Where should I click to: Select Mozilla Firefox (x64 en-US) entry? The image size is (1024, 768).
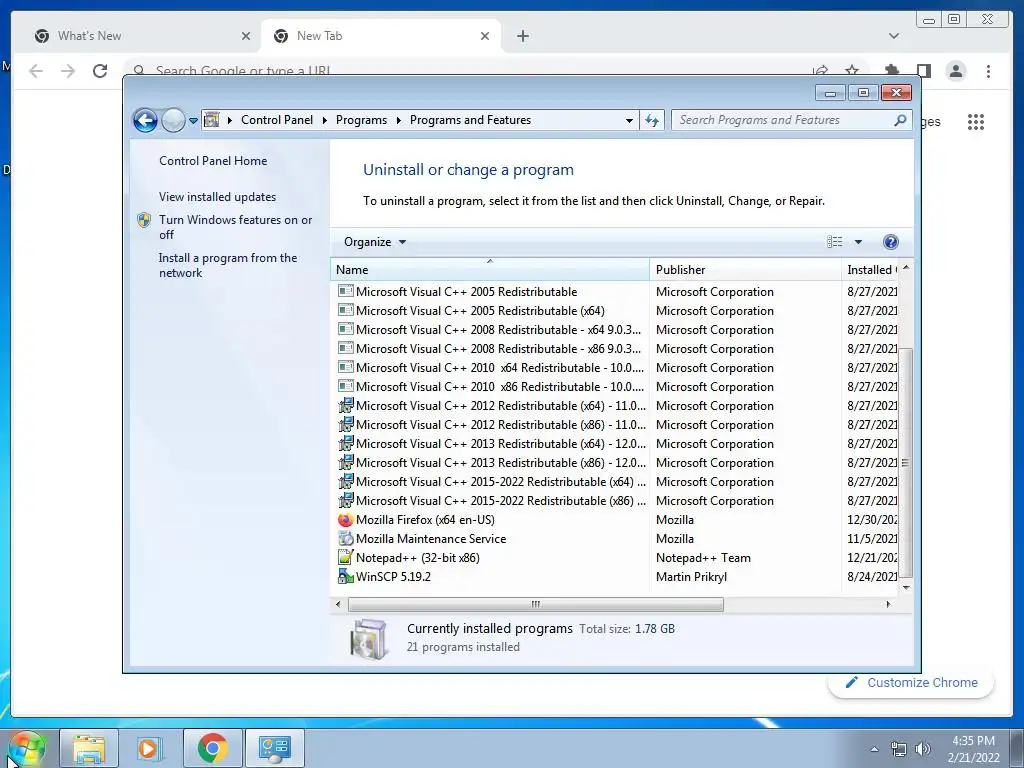click(x=424, y=520)
